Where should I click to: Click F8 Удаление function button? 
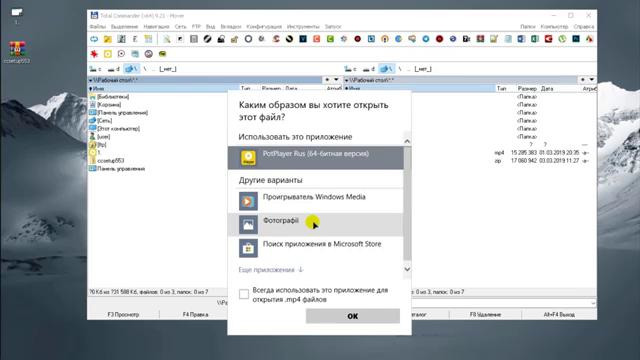click(x=485, y=315)
